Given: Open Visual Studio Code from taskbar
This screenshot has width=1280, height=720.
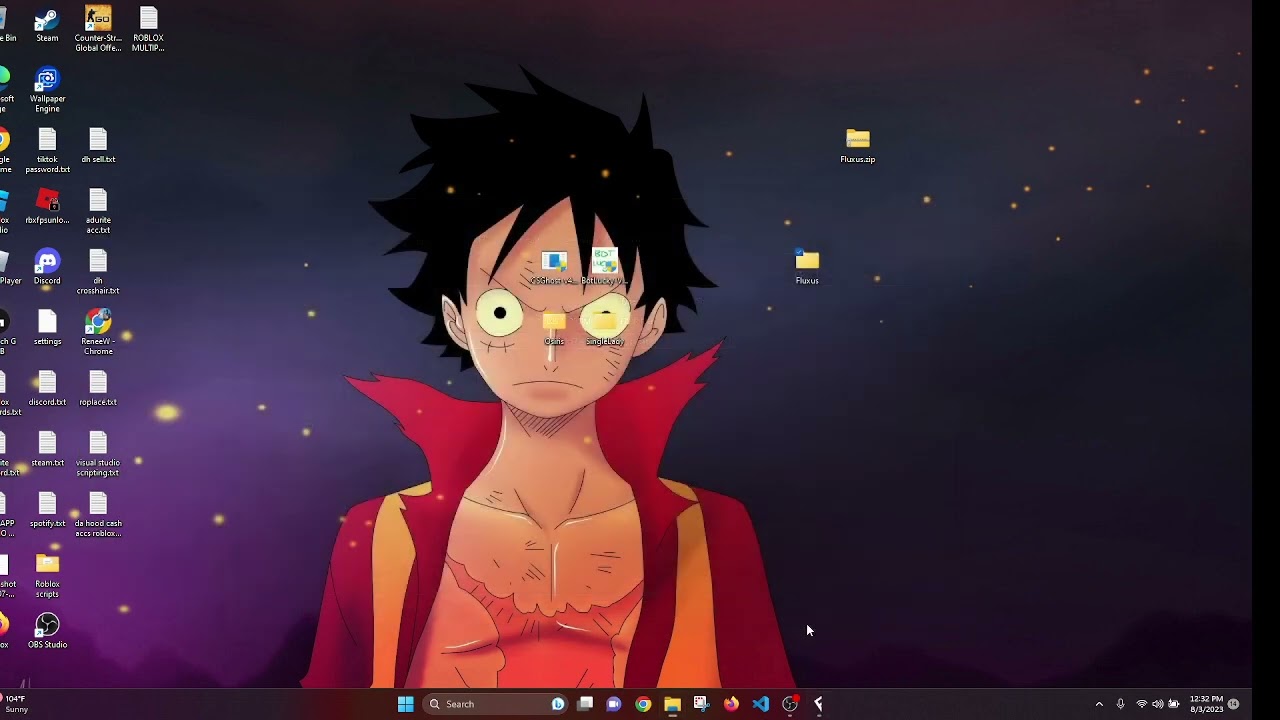Looking at the screenshot, I should (760, 704).
